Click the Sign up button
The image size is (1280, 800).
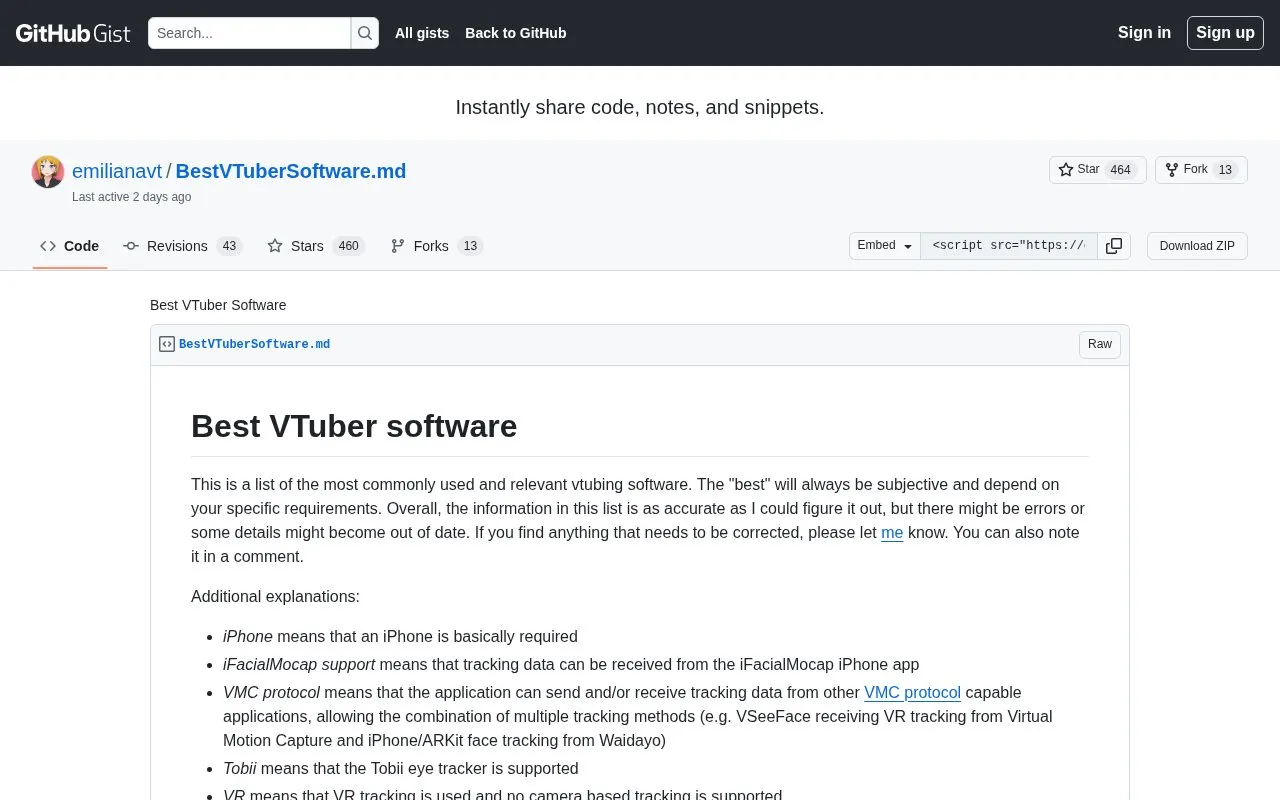pyautogui.click(x=1225, y=33)
